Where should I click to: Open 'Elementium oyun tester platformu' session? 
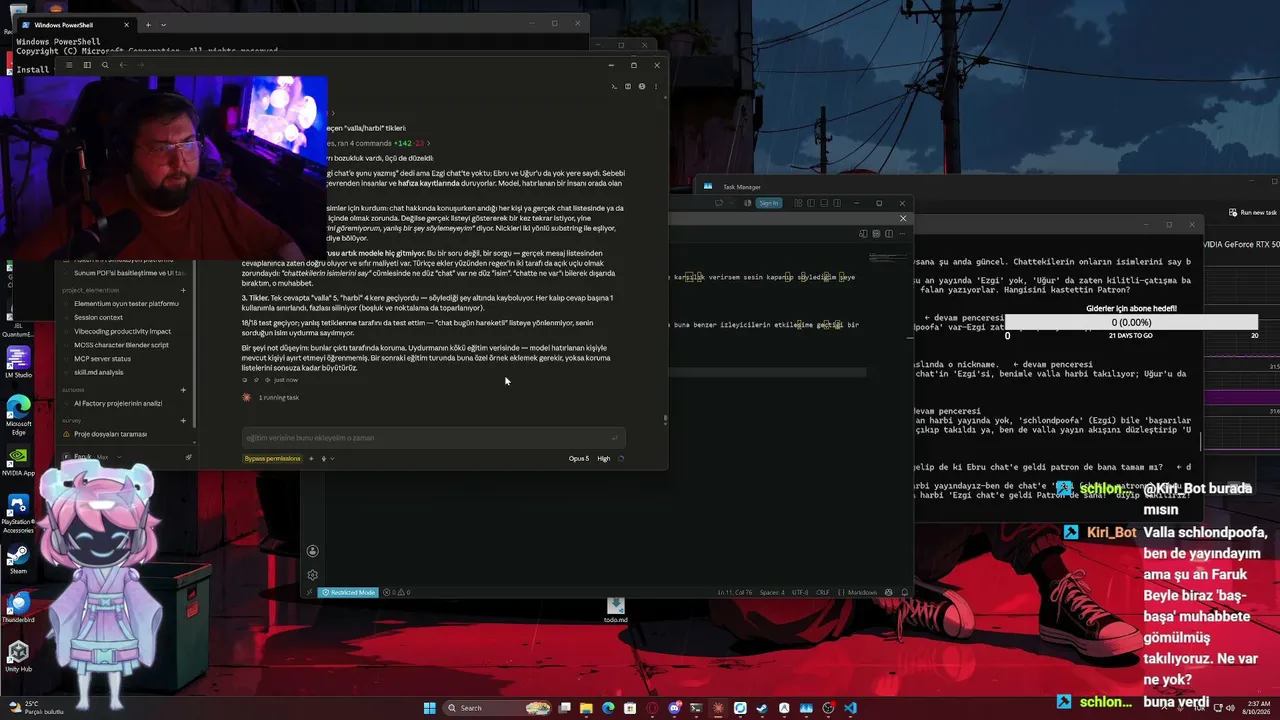pyautogui.click(x=126, y=303)
